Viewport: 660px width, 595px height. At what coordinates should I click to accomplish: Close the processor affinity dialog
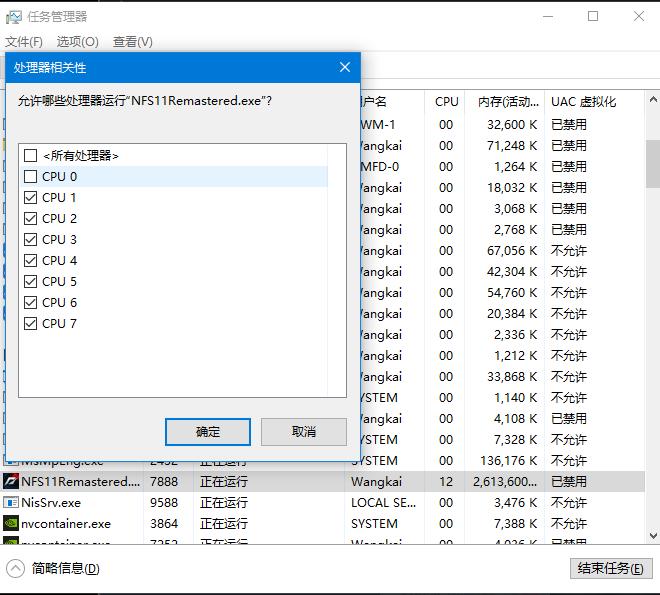[345, 67]
